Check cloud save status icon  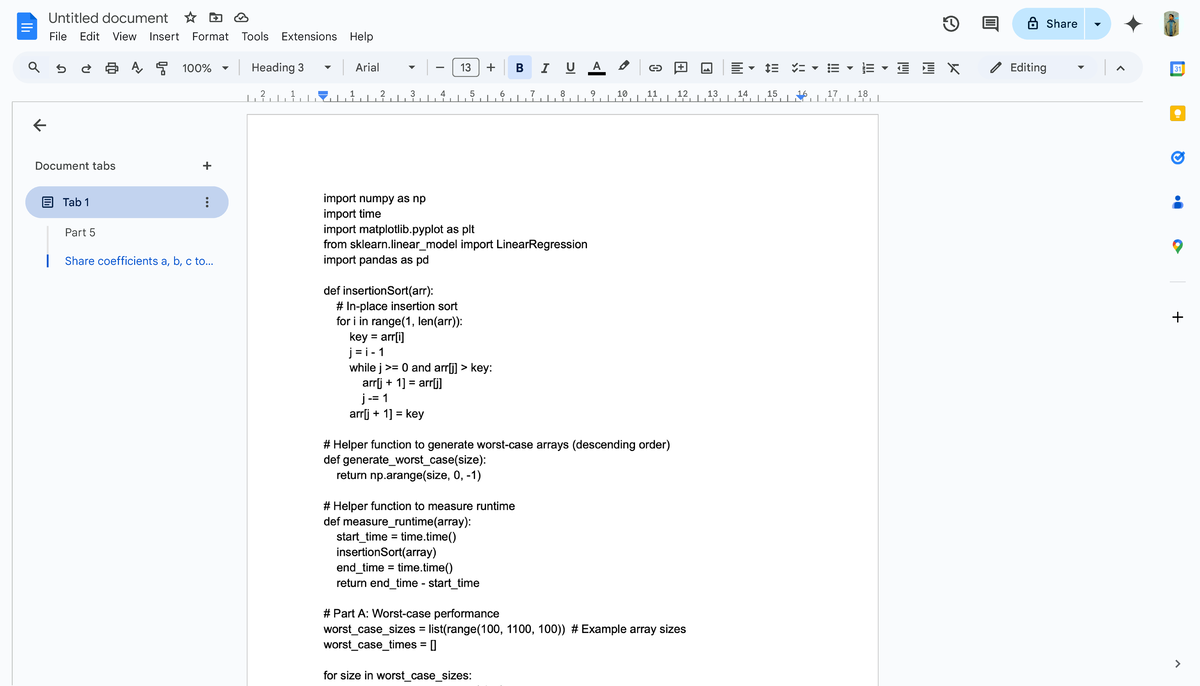pyautogui.click(x=241, y=18)
